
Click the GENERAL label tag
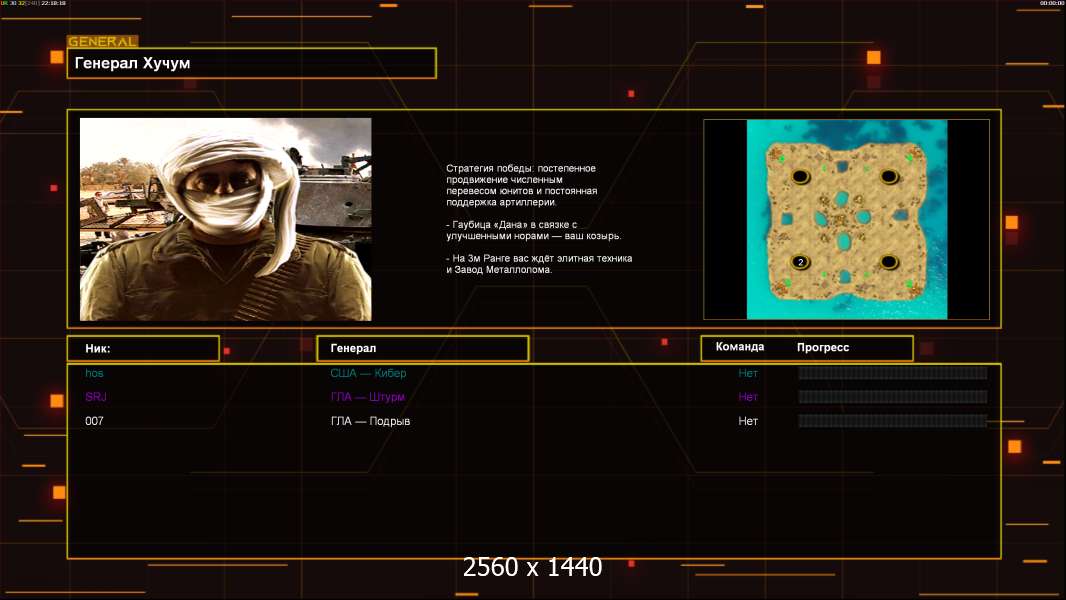102,42
